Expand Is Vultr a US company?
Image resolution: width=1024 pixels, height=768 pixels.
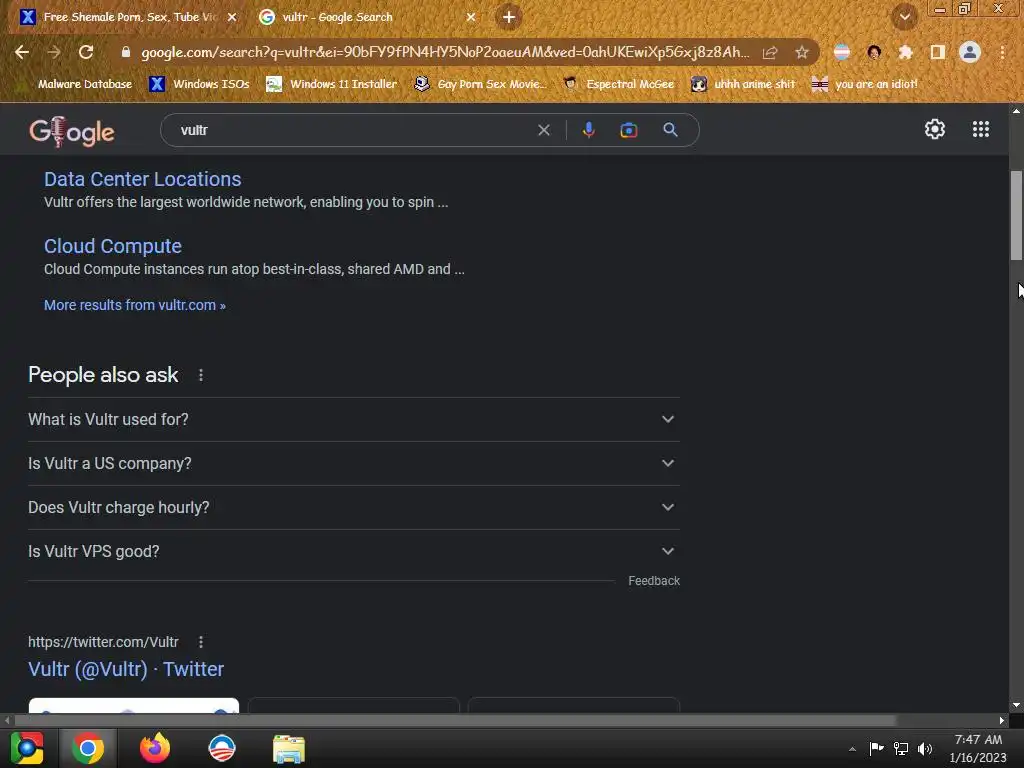353,463
